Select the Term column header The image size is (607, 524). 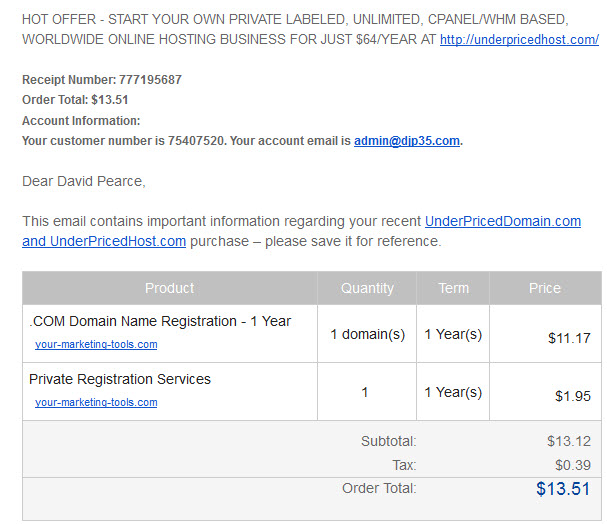click(x=453, y=288)
